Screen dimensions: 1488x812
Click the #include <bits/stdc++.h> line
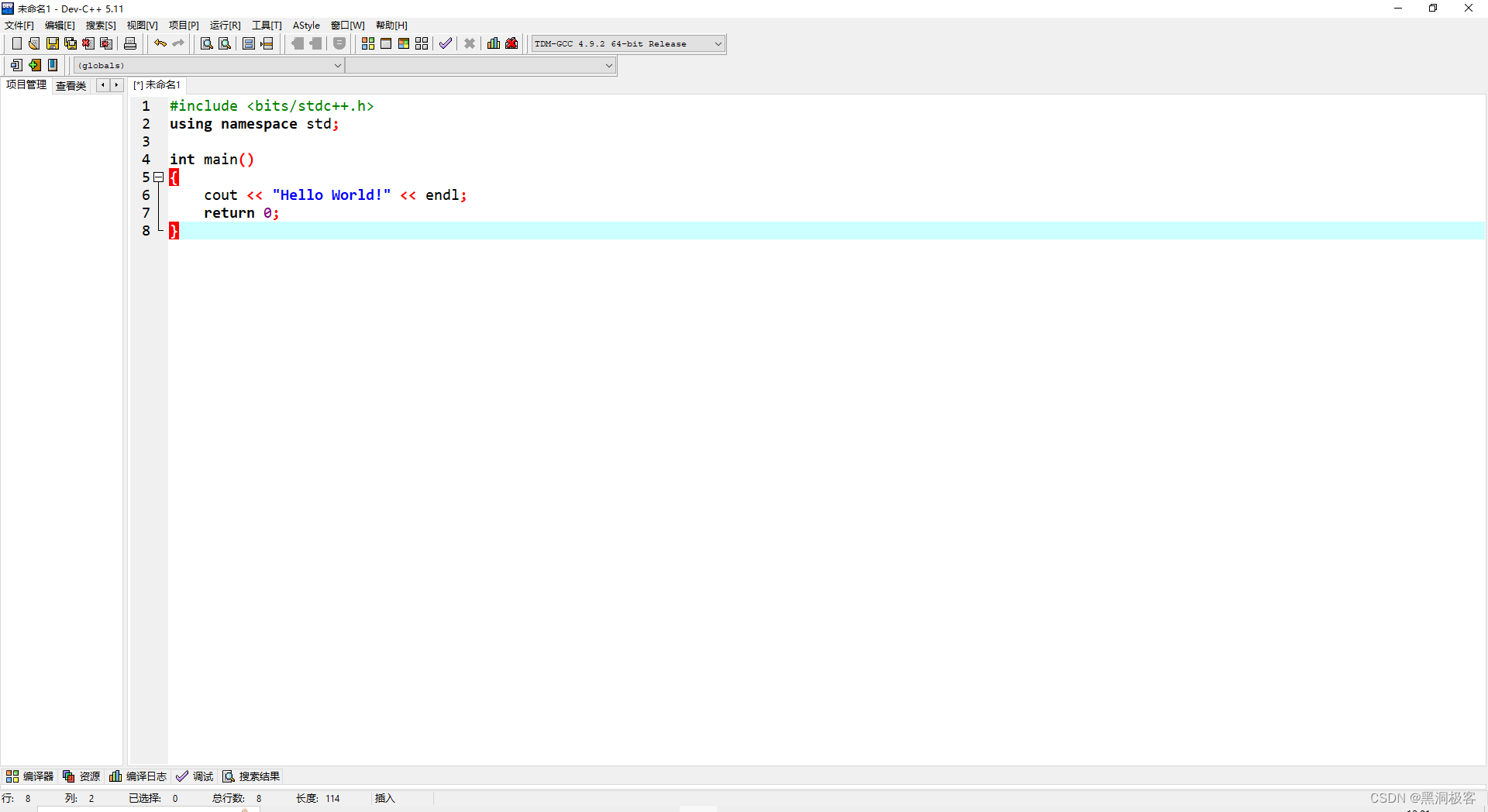pos(272,106)
